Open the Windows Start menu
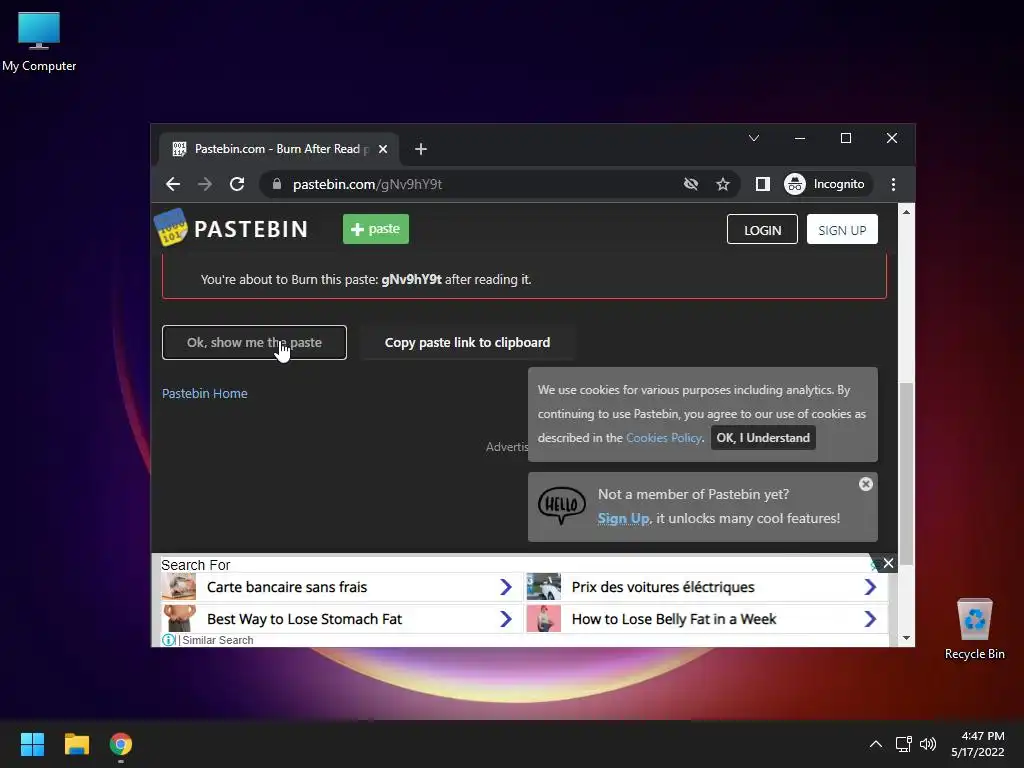 tap(32, 744)
